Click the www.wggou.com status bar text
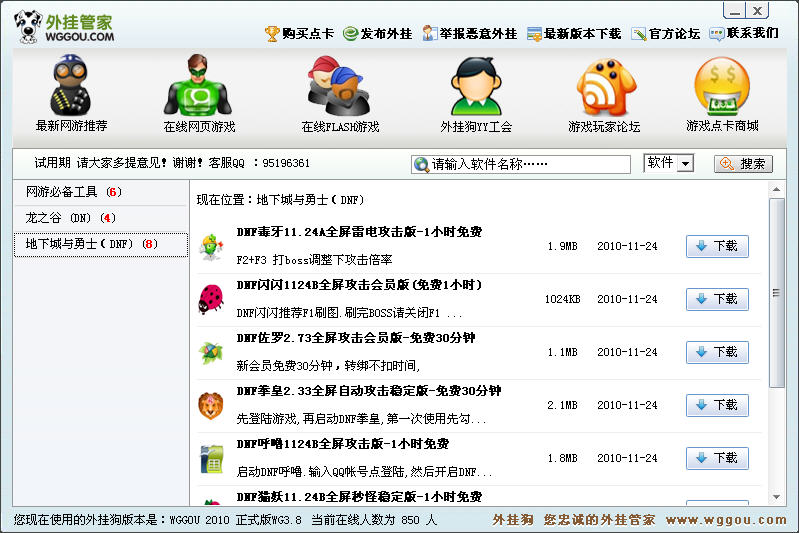 (x=726, y=520)
